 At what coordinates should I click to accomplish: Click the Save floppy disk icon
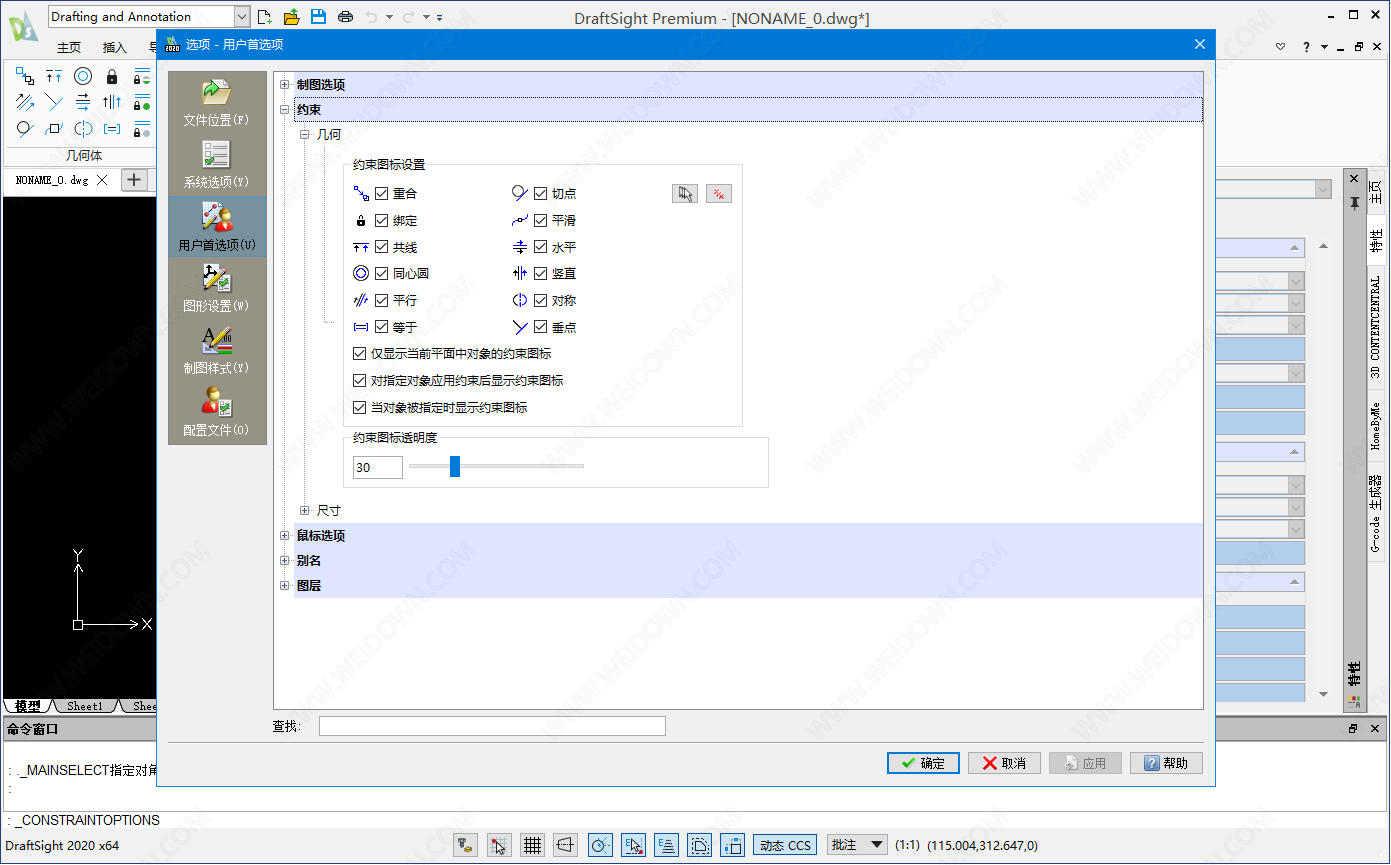[318, 16]
